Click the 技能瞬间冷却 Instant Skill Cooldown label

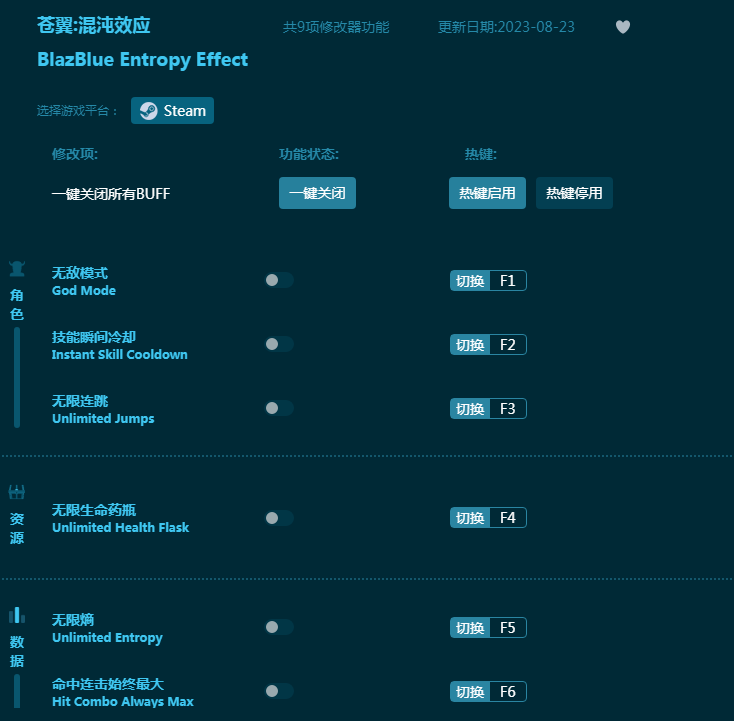coord(119,346)
